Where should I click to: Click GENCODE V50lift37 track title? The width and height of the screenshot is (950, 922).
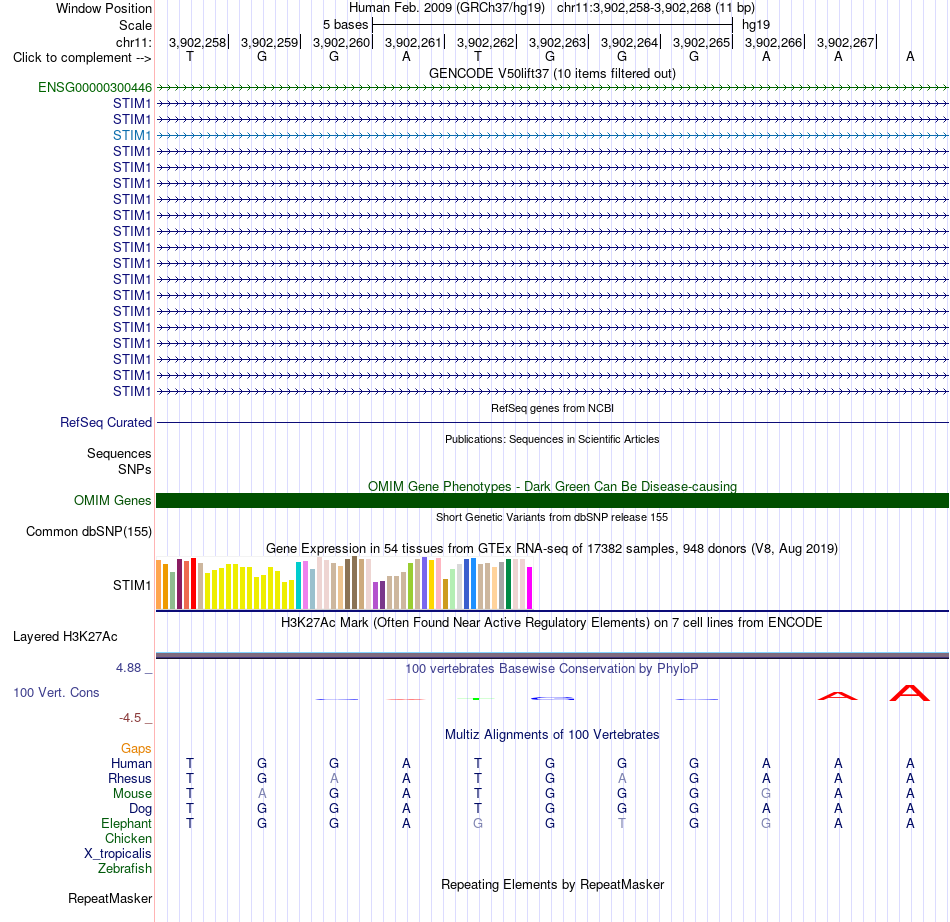click(552, 73)
